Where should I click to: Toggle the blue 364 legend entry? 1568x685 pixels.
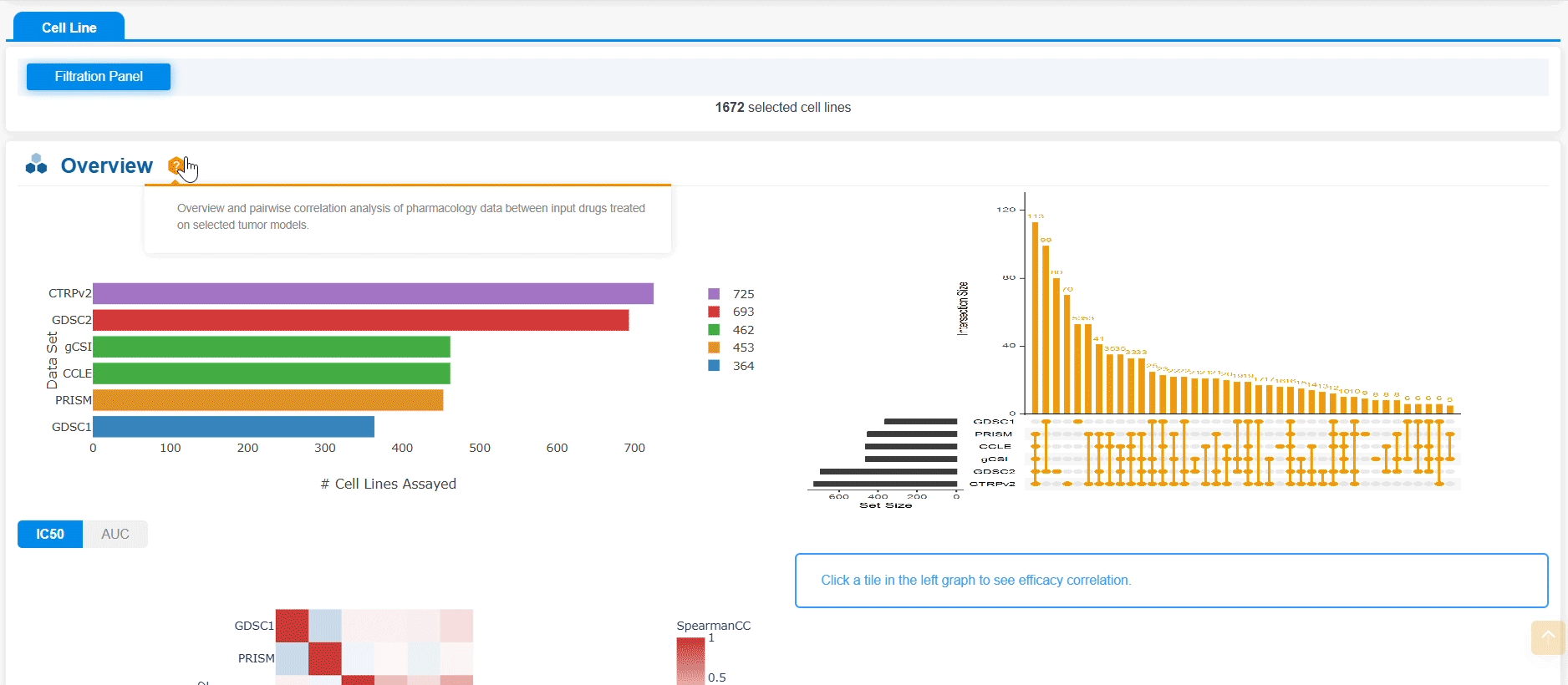[731, 366]
